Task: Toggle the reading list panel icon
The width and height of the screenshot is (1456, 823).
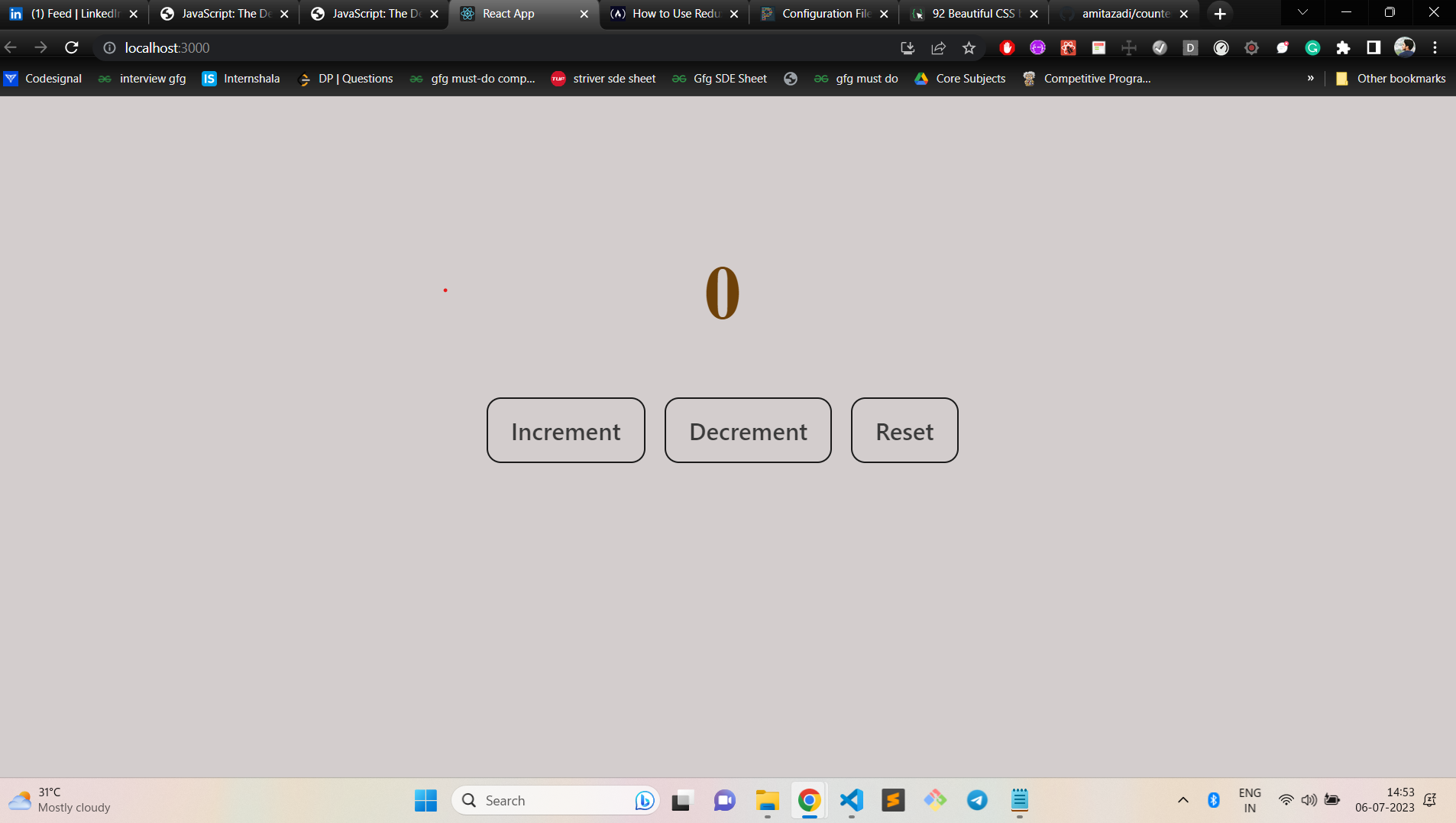Action: click(1373, 47)
